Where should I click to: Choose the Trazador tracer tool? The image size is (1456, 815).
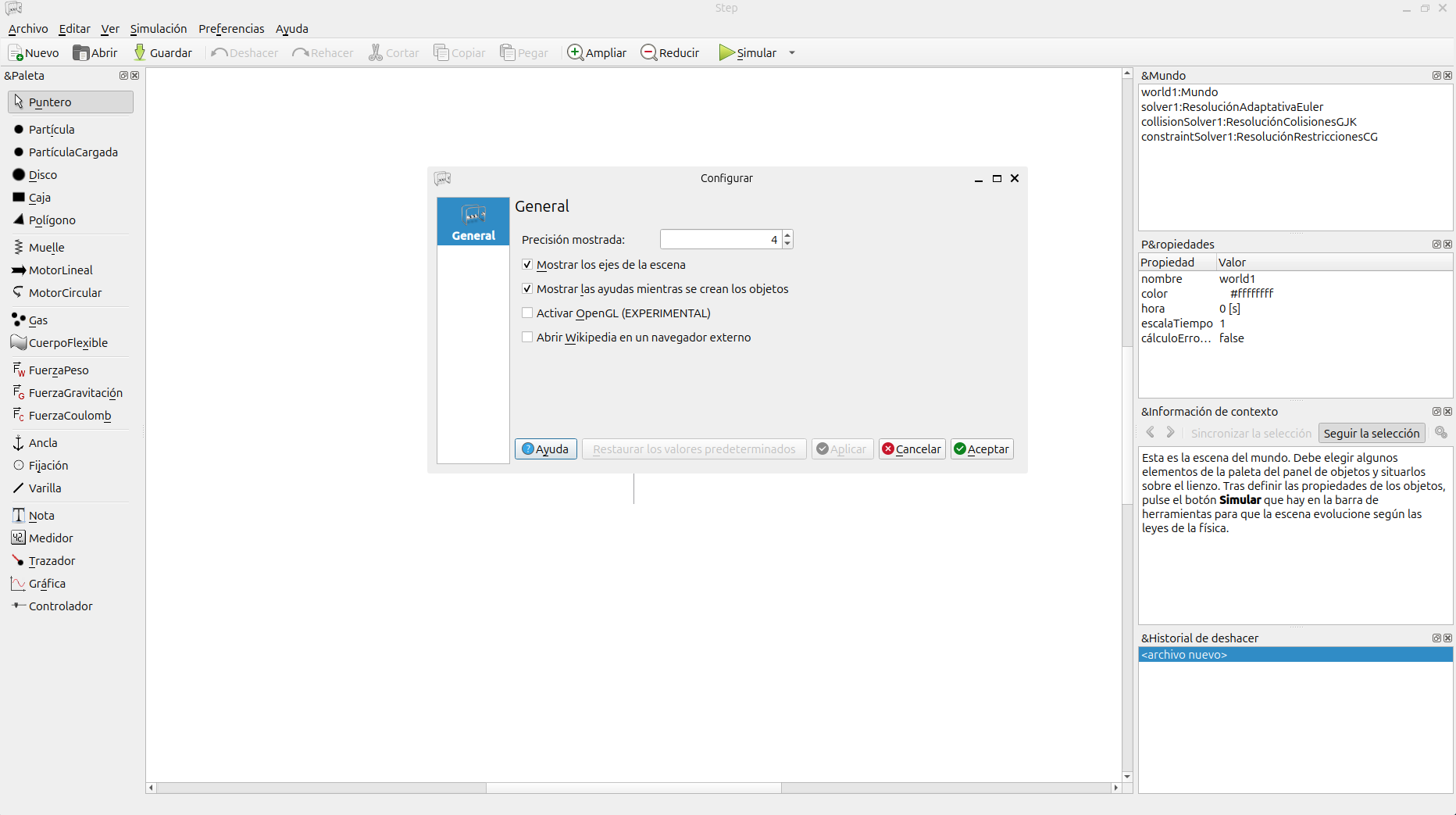point(52,561)
